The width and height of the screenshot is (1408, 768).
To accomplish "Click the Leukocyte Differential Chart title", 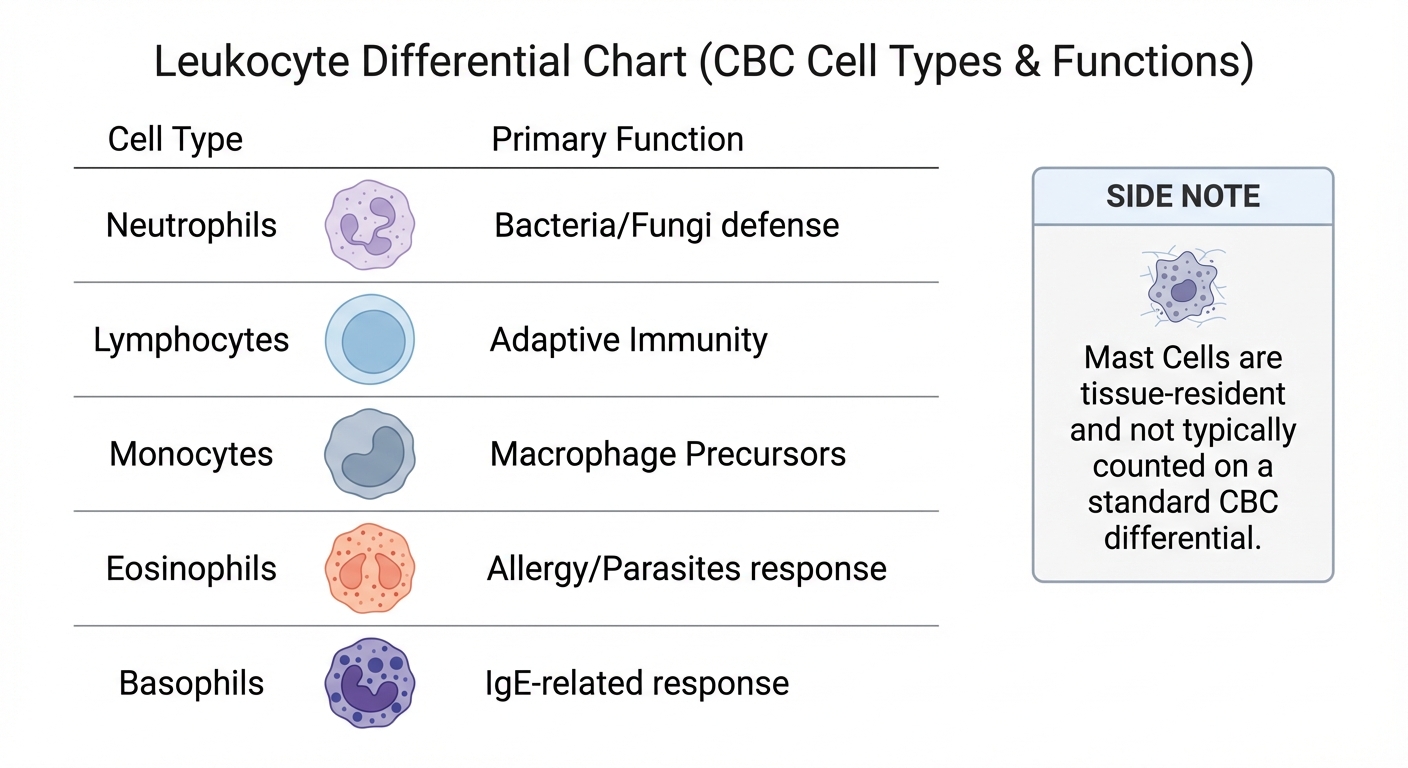I will (x=703, y=62).
